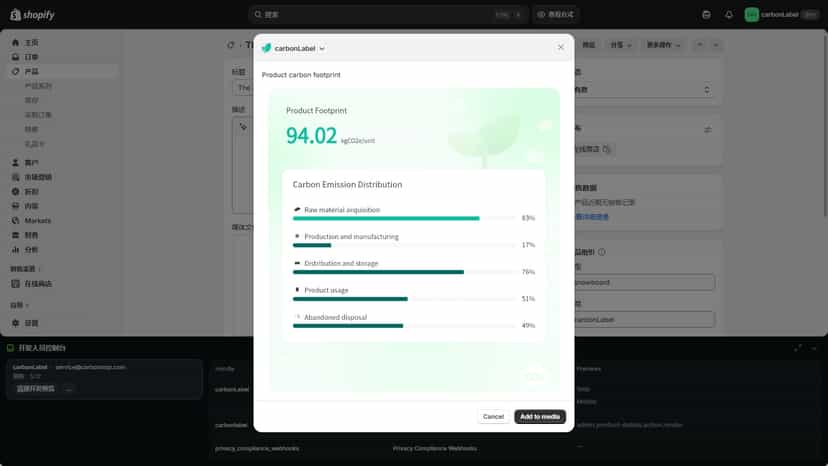Open Customers person icon in sidebar
This screenshot has height=466, width=828.
pyautogui.click(x=15, y=163)
